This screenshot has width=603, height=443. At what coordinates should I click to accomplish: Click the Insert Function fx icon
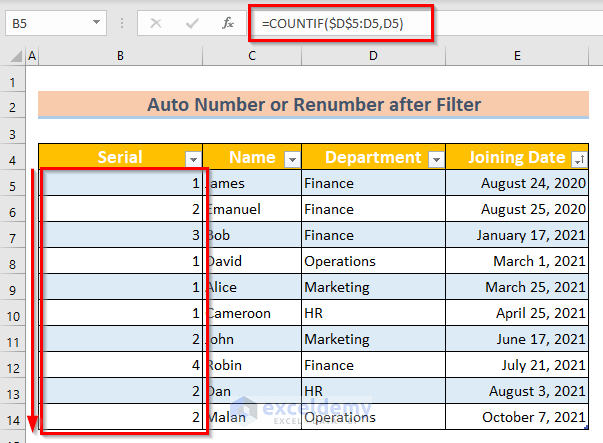click(227, 22)
